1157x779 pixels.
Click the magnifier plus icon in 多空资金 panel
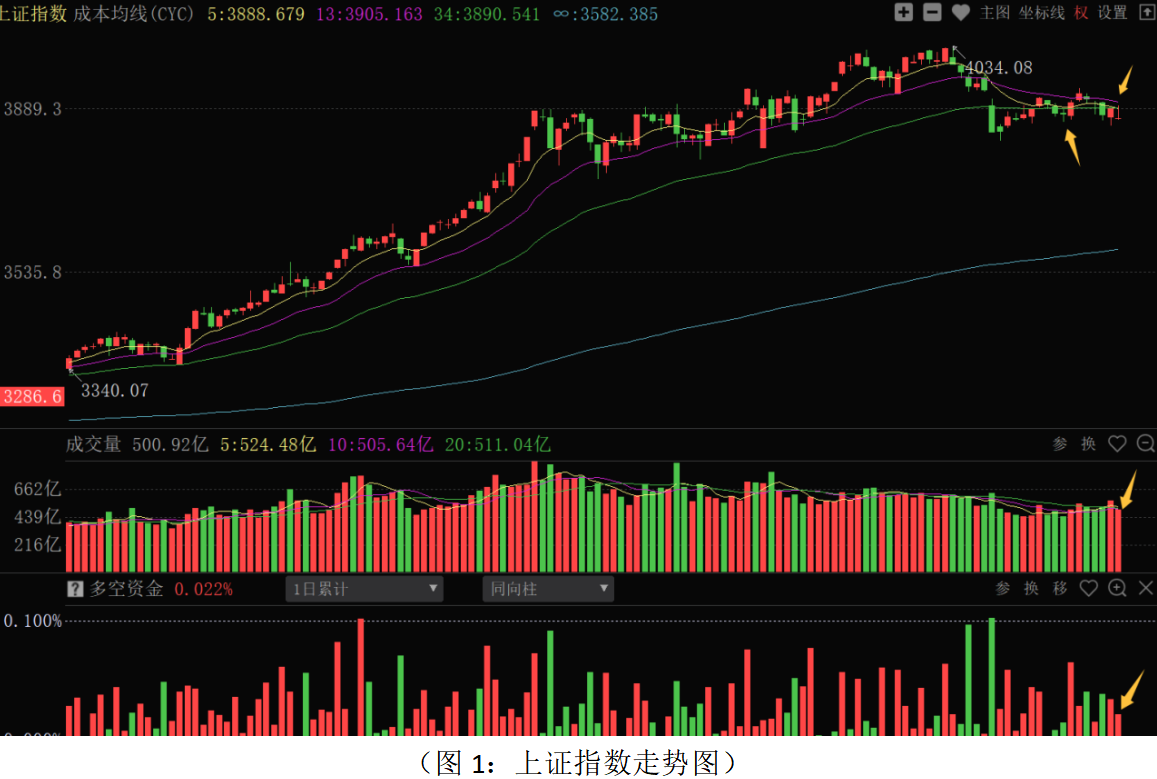point(1118,588)
